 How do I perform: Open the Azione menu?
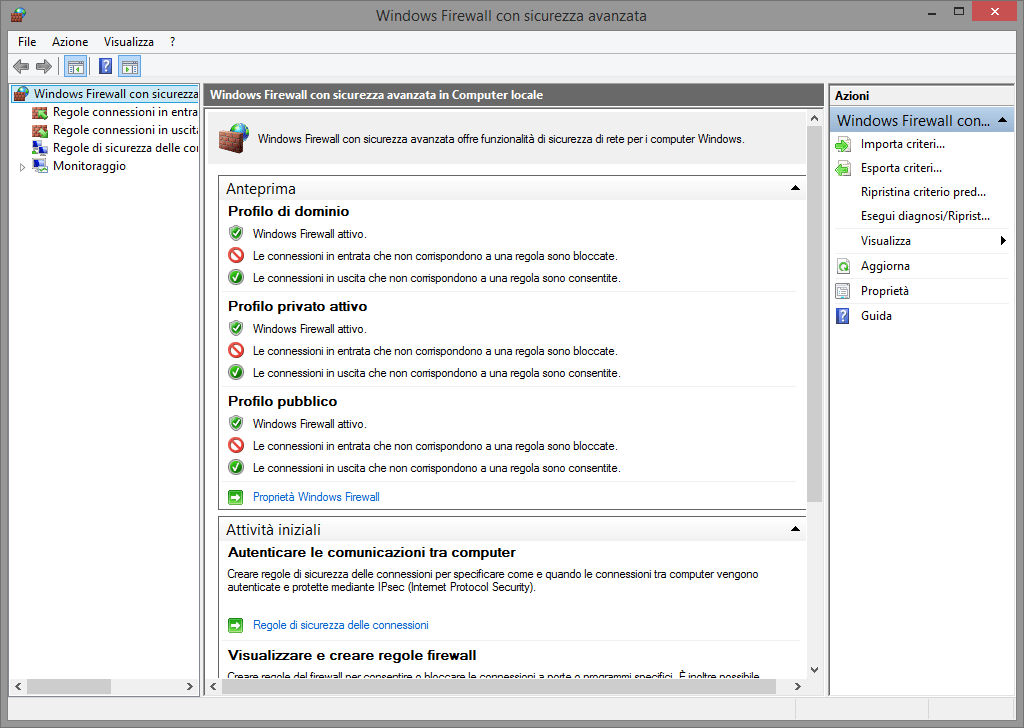pos(70,42)
